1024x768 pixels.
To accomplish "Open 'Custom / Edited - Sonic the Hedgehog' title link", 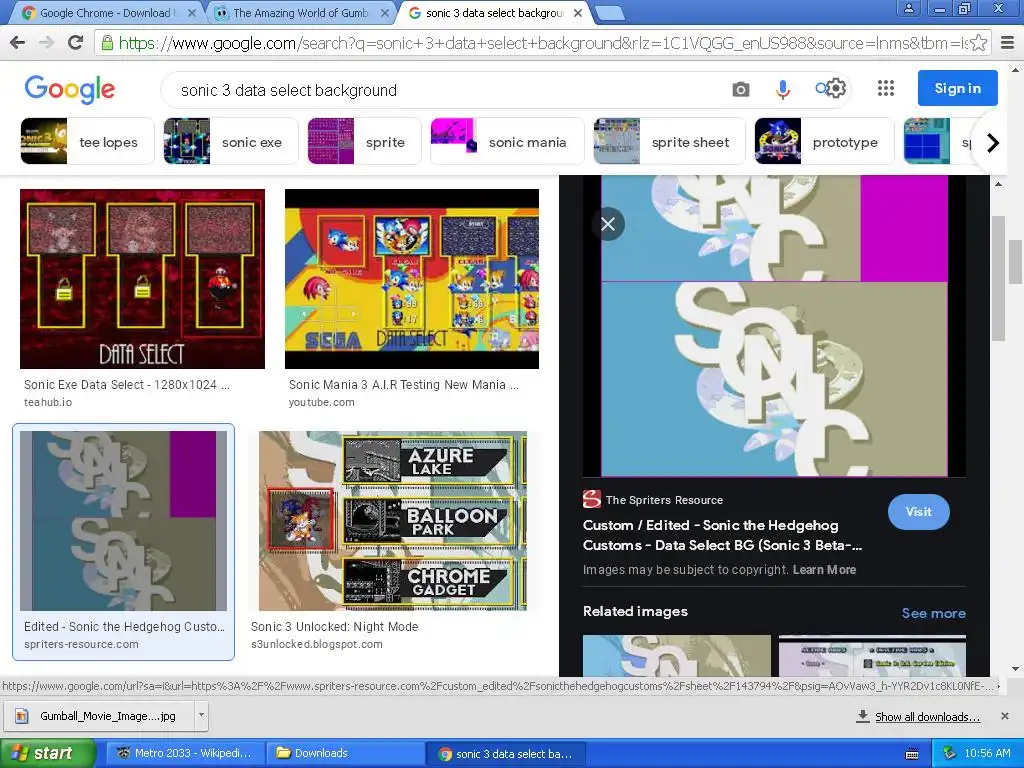I will coord(722,535).
